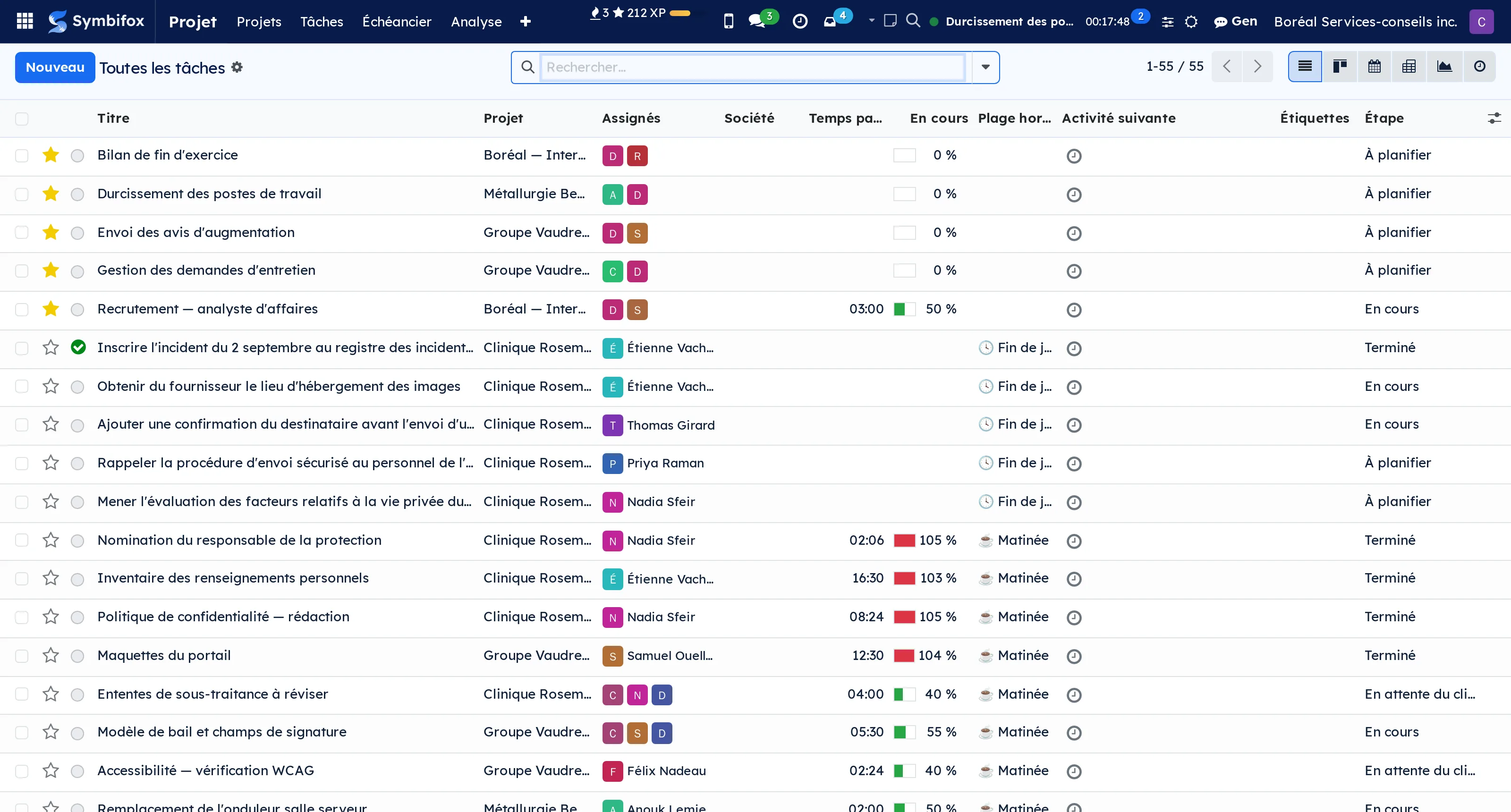1511x812 pixels.
Task: Open the gear next to Toutes les tâches
Action: (x=237, y=68)
